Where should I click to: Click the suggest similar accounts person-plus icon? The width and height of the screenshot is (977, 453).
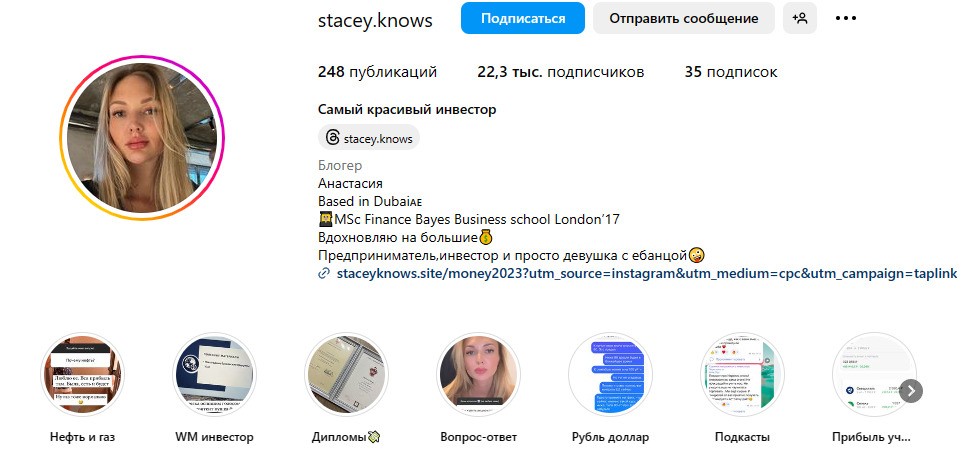(x=799, y=18)
